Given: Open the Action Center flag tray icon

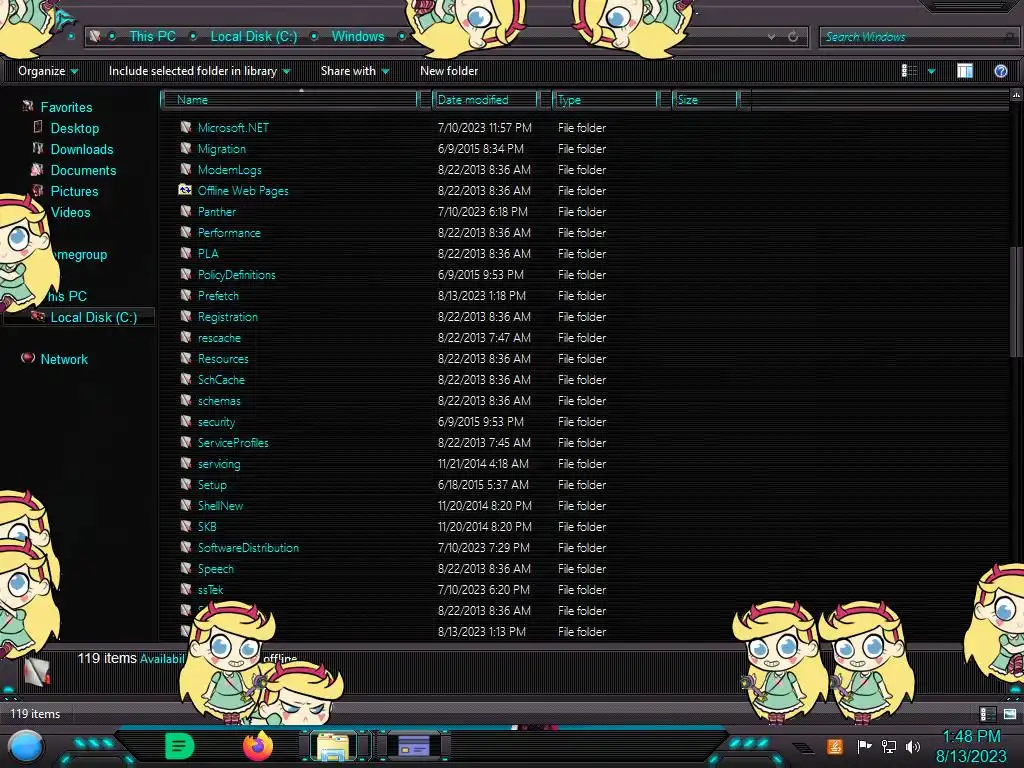Looking at the screenshot, I should [x=864, y=746].
